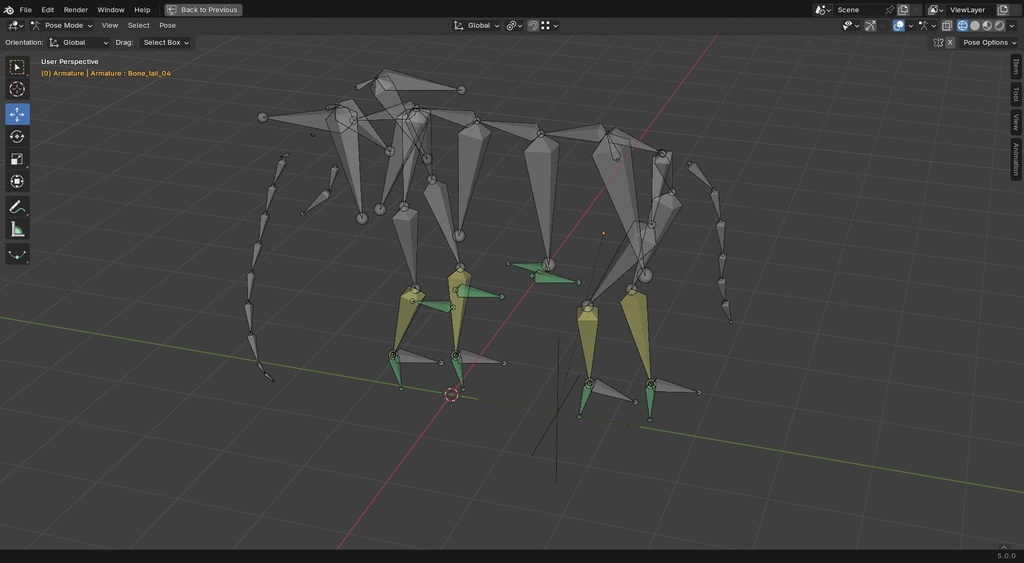
Task: Pin the Scene with the pin icon
Action: point(889,10)
